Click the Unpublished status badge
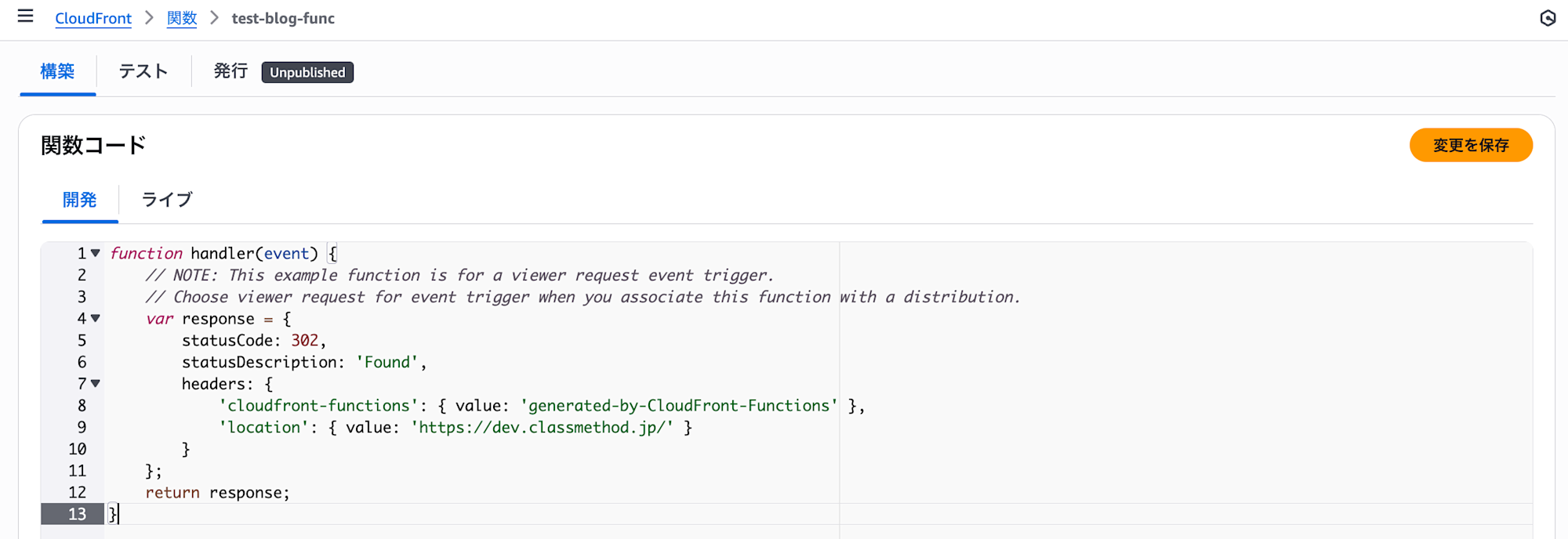The width and height of the screenshot is (1568, 539). tap(307, 72)
